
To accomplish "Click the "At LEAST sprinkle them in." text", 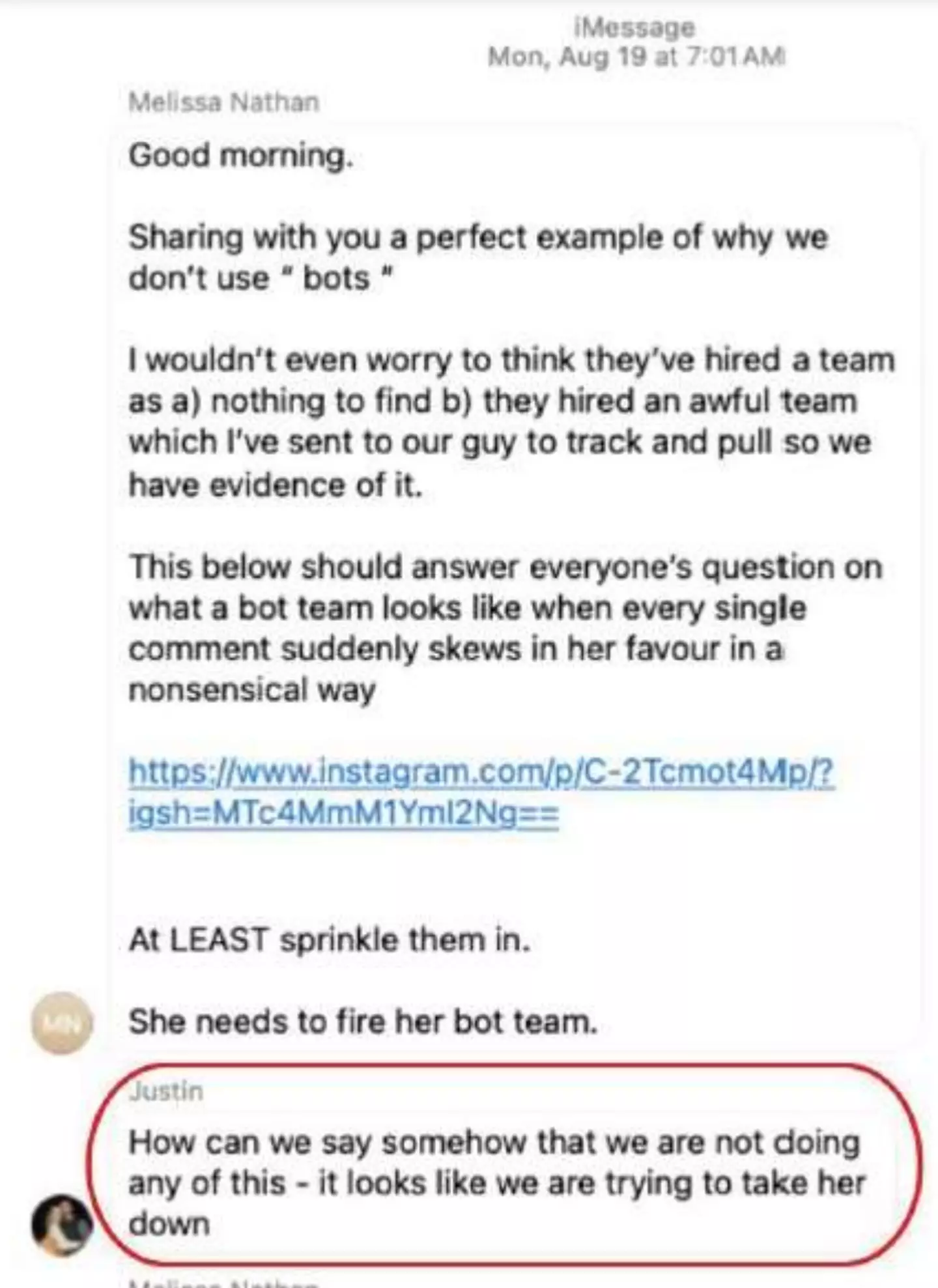I will [x=329, y=940].
